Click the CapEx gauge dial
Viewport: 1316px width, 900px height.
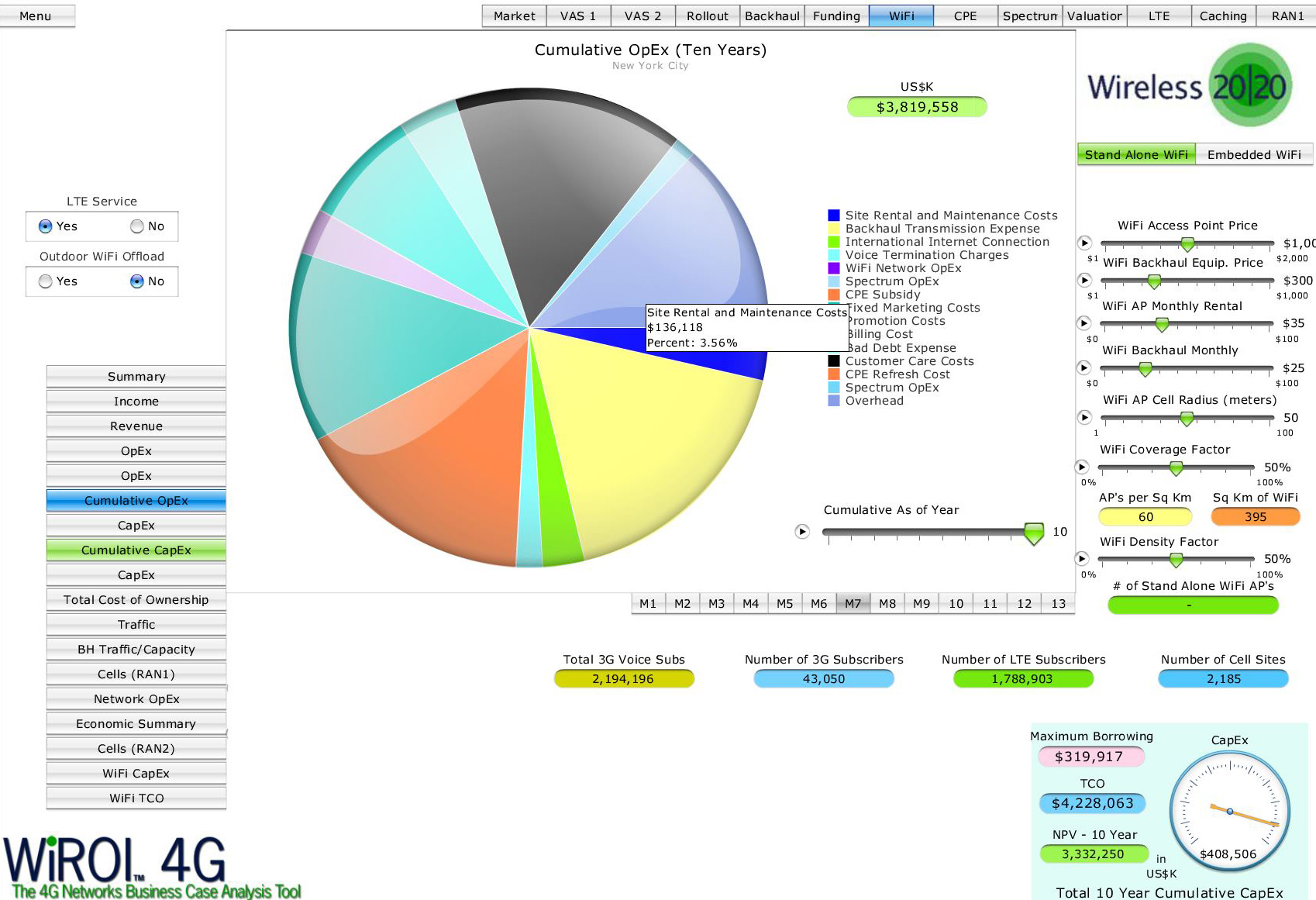[1229, 811]
